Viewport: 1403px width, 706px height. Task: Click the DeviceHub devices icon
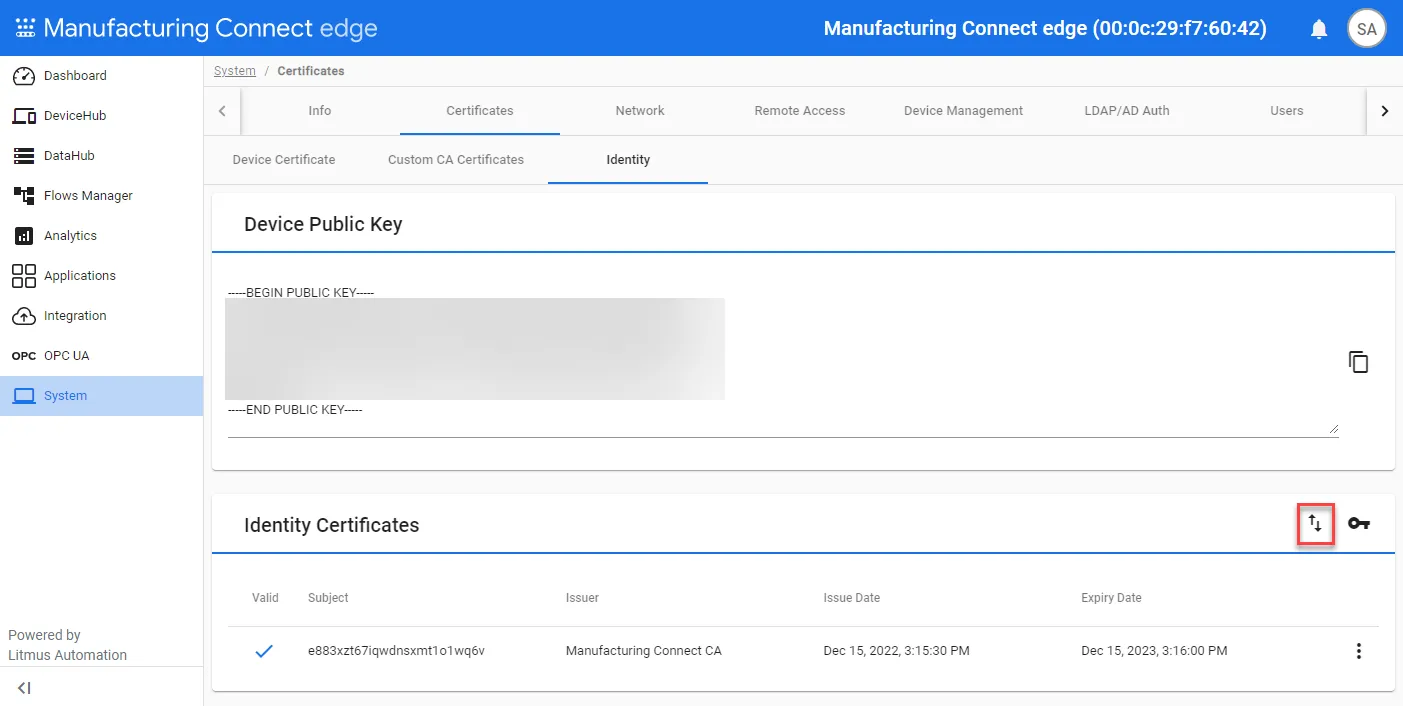pos(24,116)
